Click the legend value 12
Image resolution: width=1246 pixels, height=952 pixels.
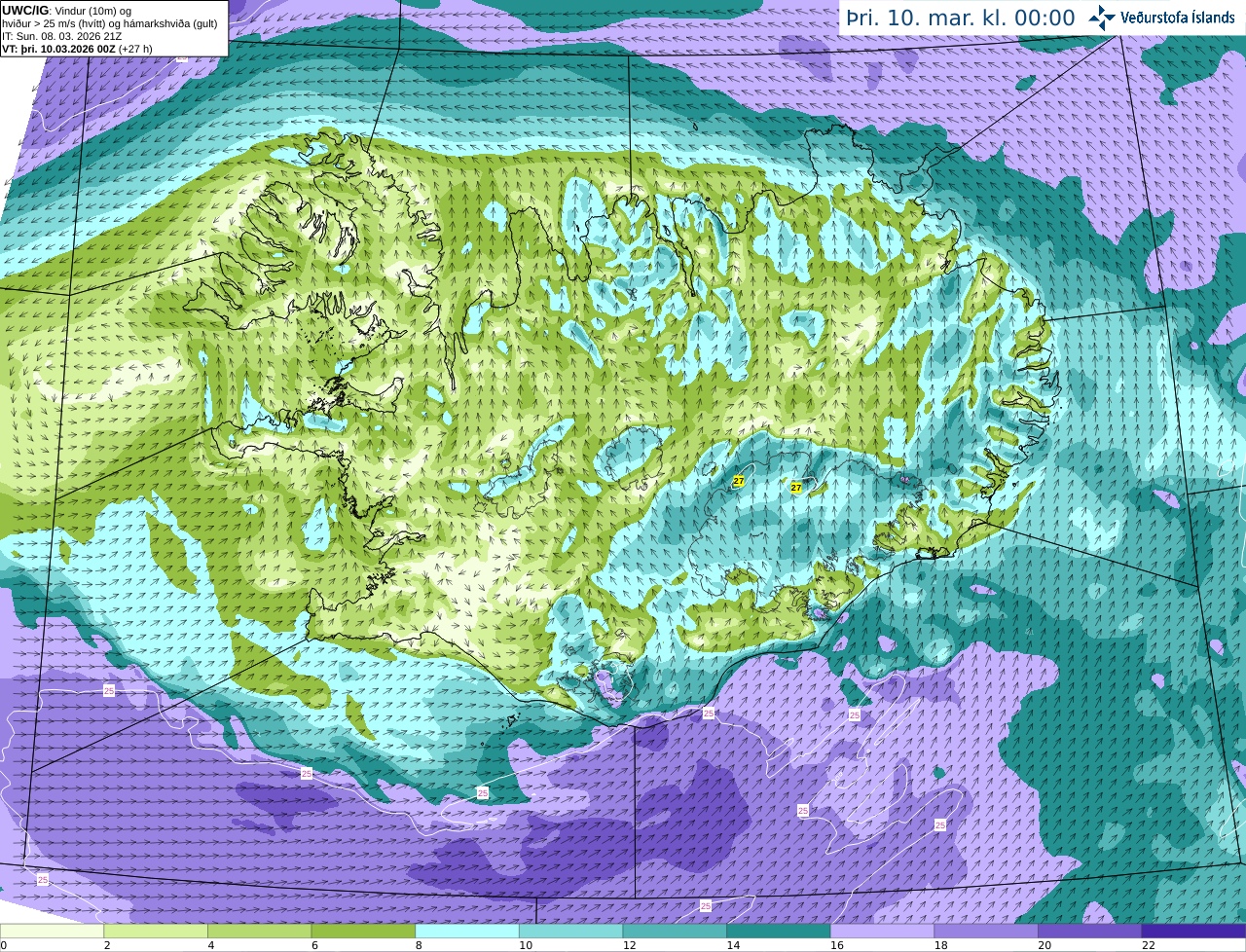click(630, 945)
